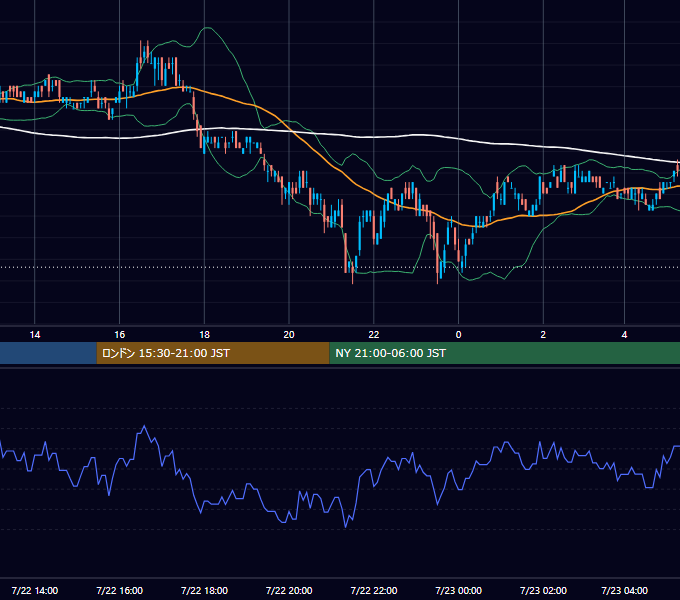This screenshot has width=680, height=600.
Task: Click the 7/23 04:00 time label
Action: (x=624, y=590)
